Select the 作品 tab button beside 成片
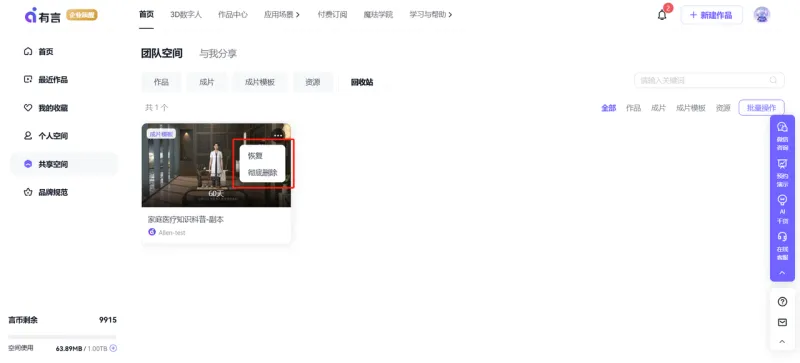Viewport: 800px width, 363px height. (x=161, y=82)
